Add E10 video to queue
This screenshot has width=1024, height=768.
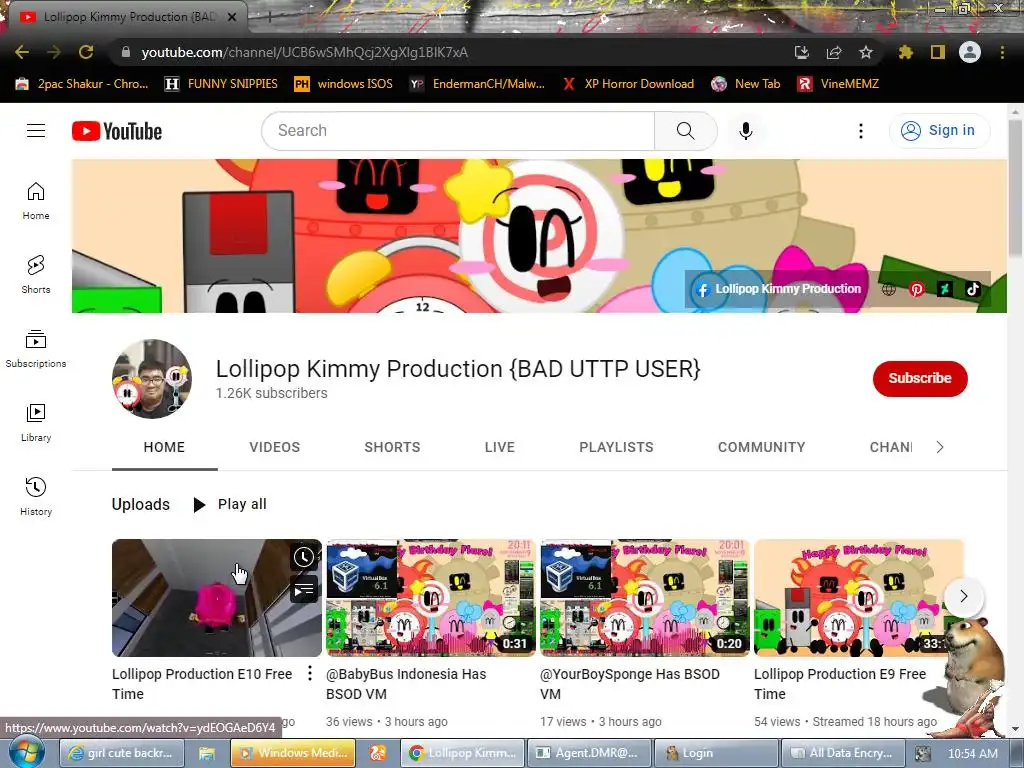pos(304,591)
